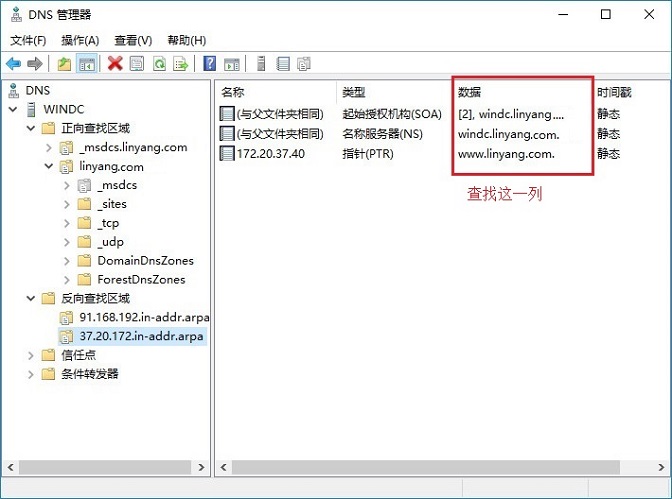The height and width of the screenshot is (499, 672).
Task: Expand the _sites folder
Action: click(x=67, y=204)
